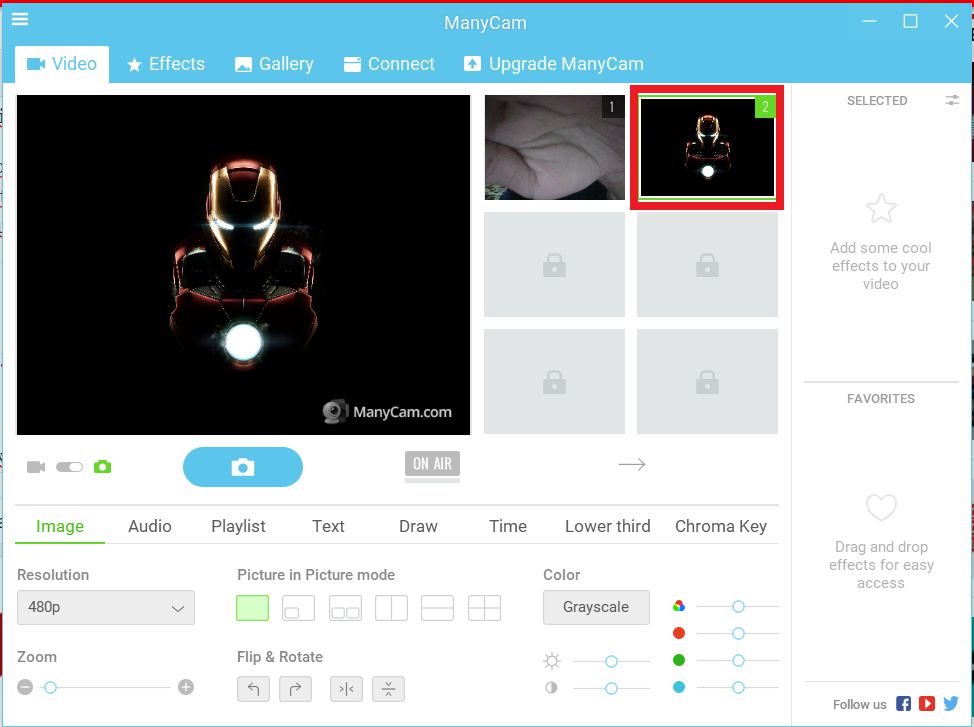Viewport: 974px width, 727px height.
Task: Select four-quadrant grid picture mode
Action: [485, 608]
